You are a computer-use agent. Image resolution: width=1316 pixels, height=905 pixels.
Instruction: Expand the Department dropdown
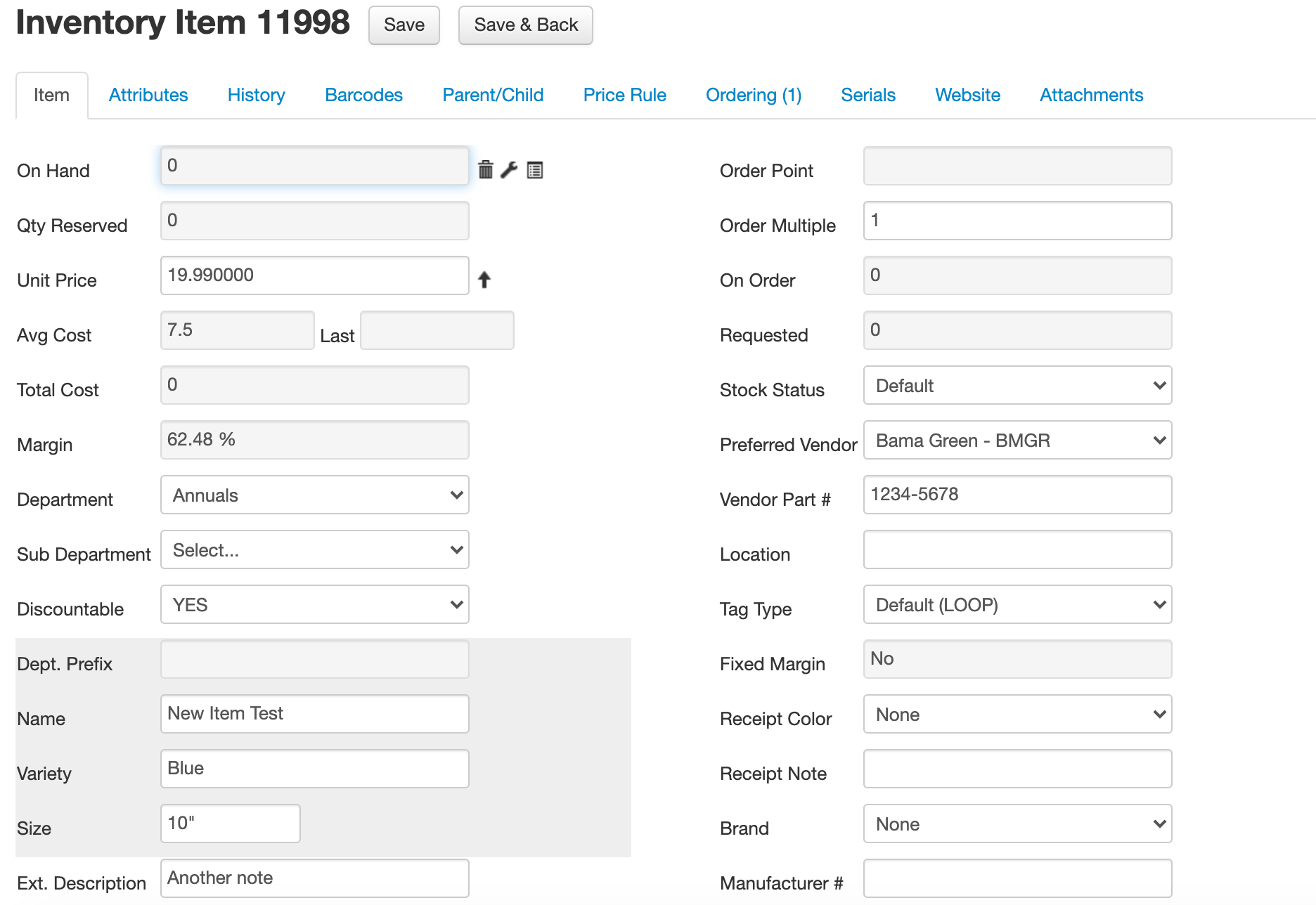pos(314,495)
